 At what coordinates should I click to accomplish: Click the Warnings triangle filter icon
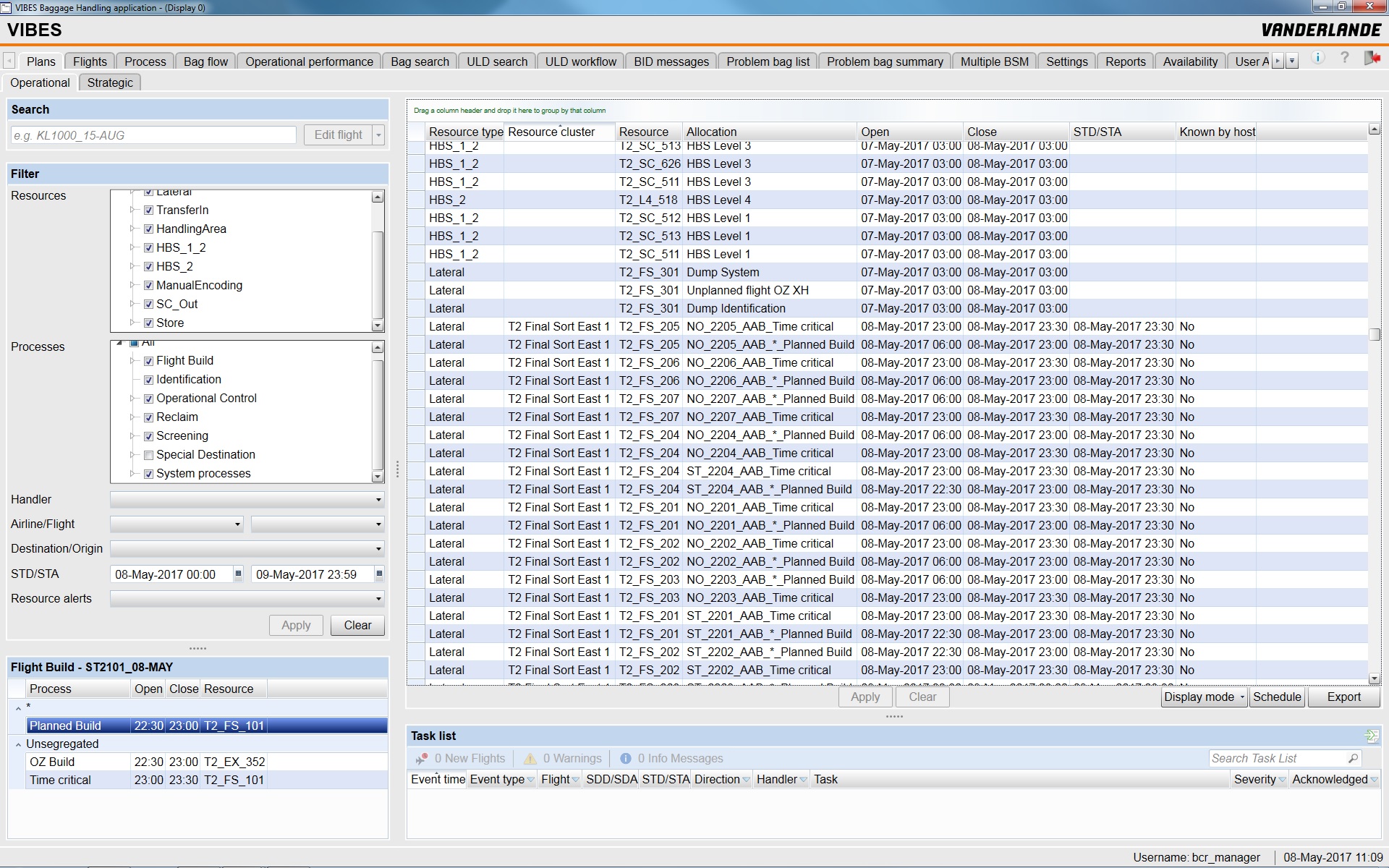[530, 758]
